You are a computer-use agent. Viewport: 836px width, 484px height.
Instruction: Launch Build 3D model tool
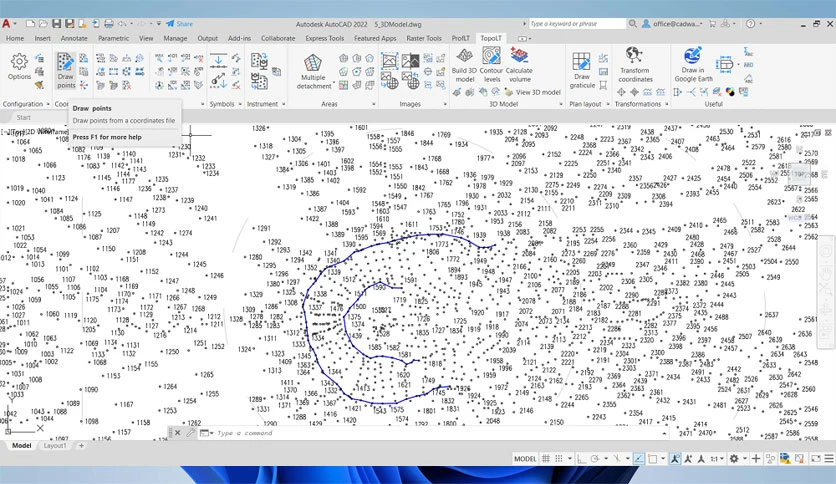[x=464, y=65]
